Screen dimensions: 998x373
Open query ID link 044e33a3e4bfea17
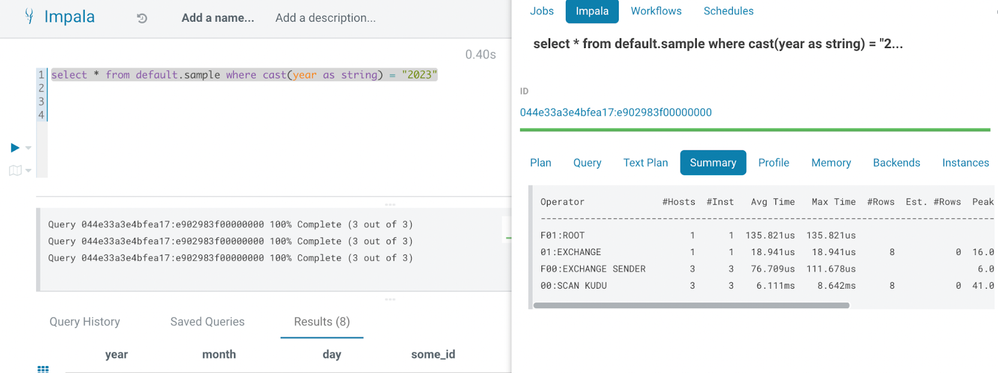(x=615, y=112)
